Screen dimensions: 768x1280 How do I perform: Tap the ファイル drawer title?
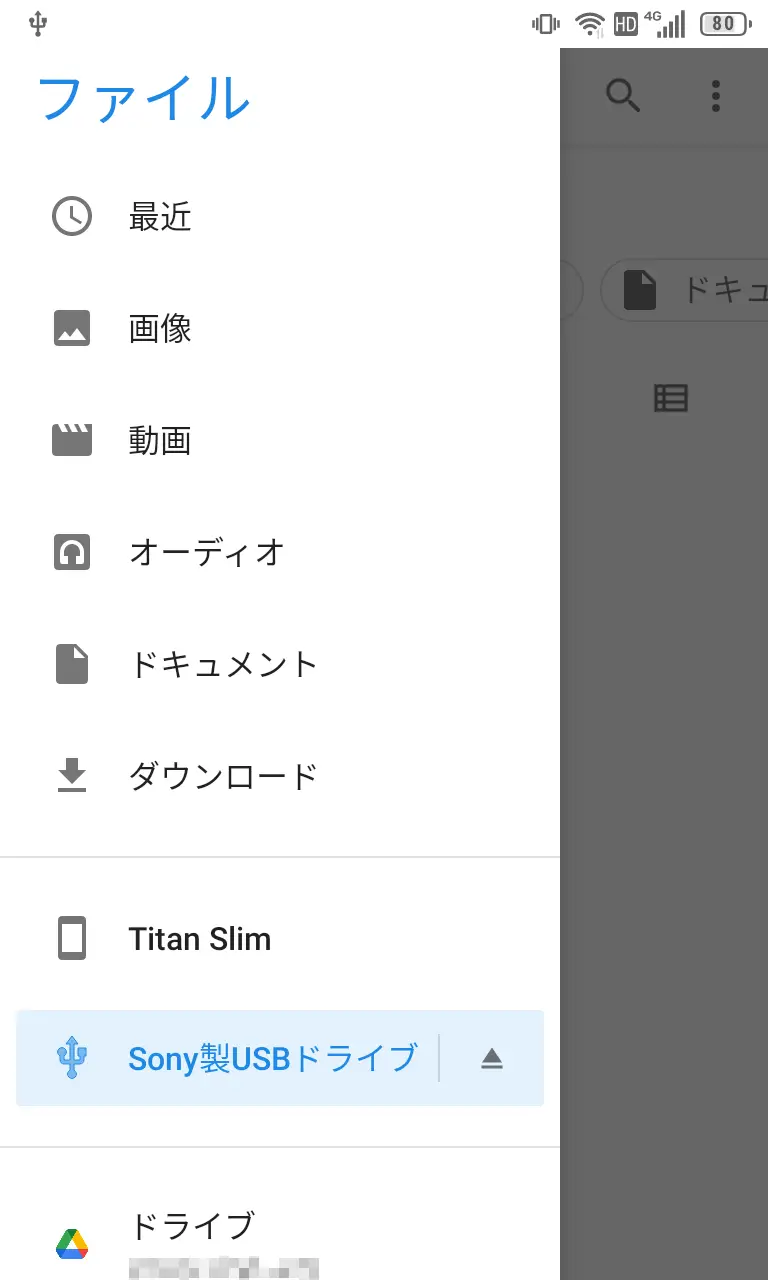pyautogui.click(x=143, y=98)
